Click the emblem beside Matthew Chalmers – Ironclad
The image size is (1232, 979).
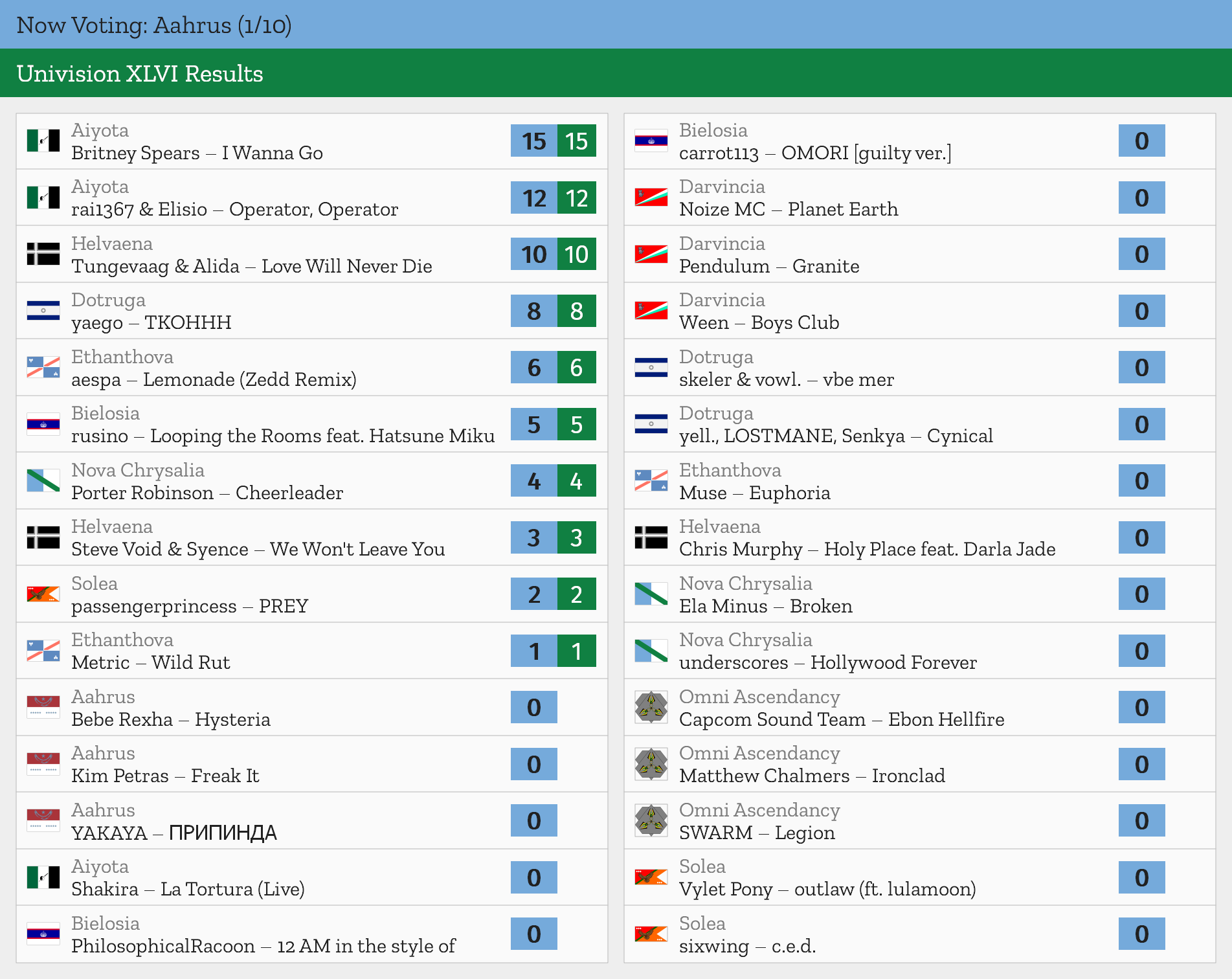(651, 764)
